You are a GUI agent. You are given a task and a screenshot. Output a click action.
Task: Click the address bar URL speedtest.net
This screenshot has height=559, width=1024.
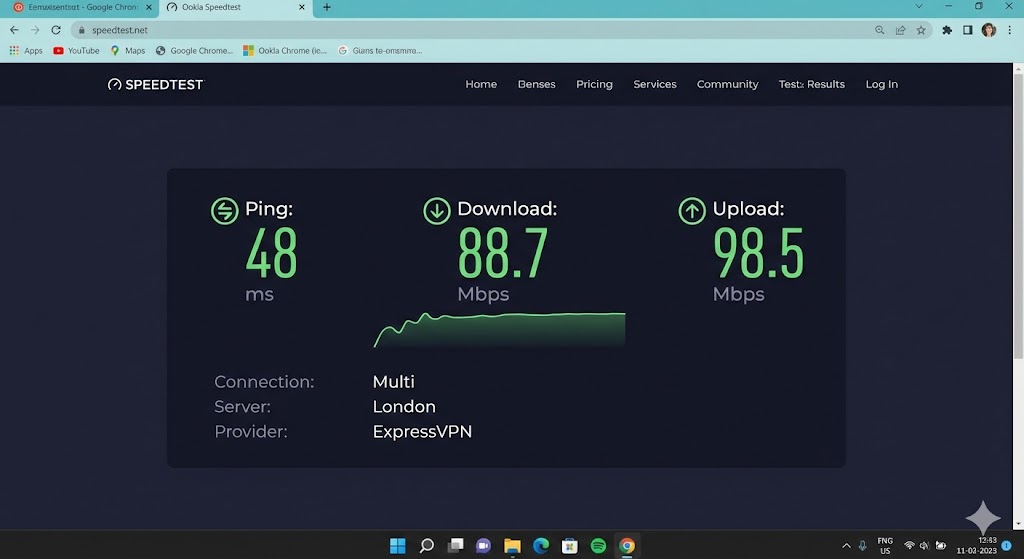point(120,30)
